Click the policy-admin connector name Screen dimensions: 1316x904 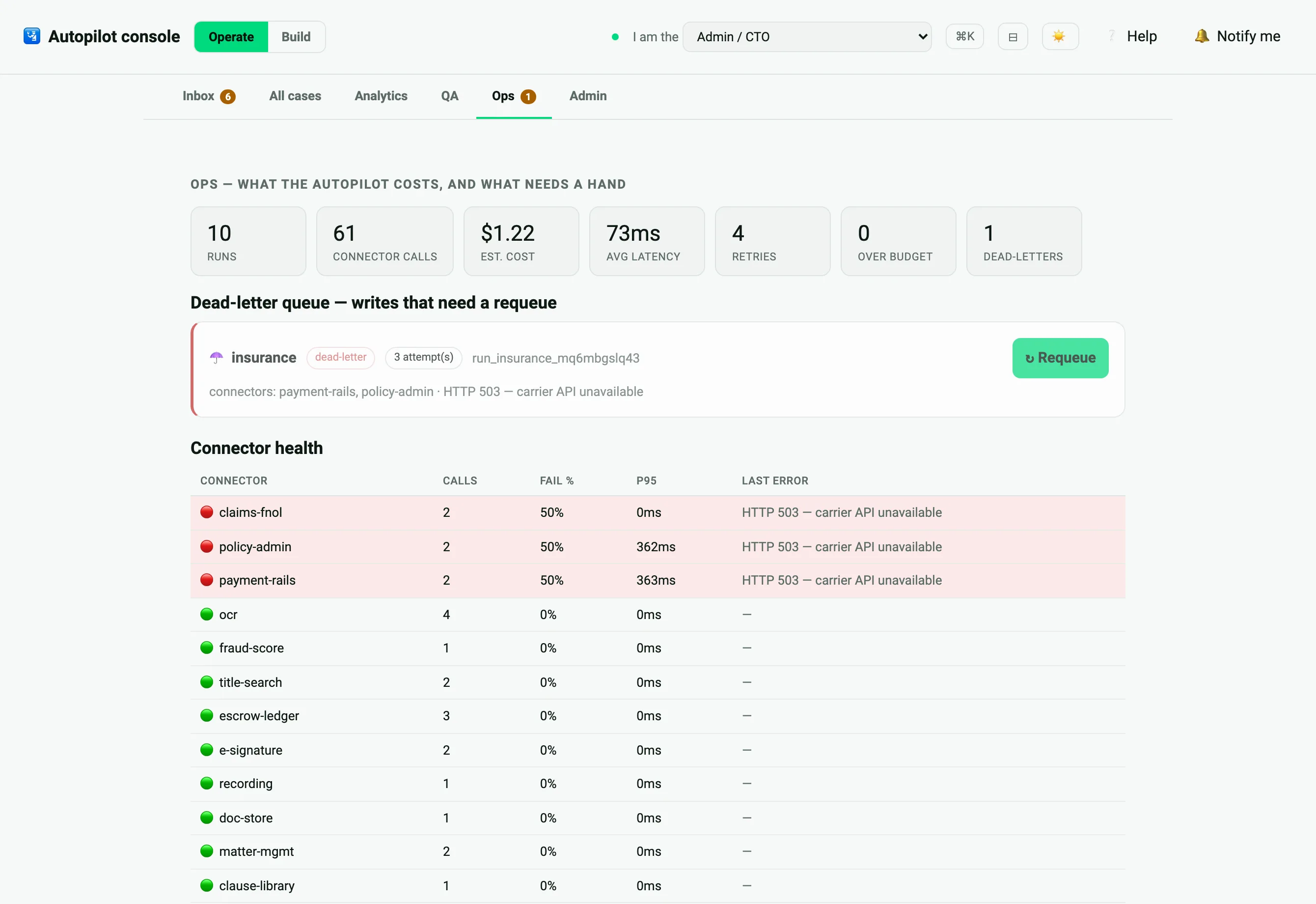[x=255, y=547]
